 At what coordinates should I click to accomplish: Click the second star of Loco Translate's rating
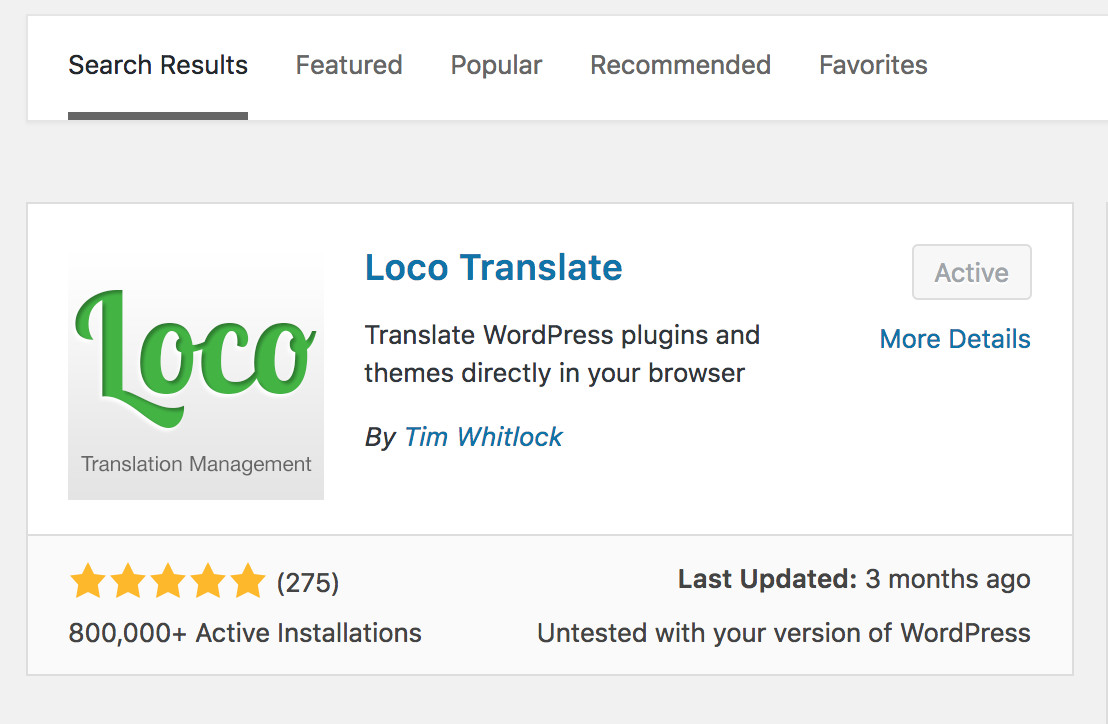tap(127, 580)
